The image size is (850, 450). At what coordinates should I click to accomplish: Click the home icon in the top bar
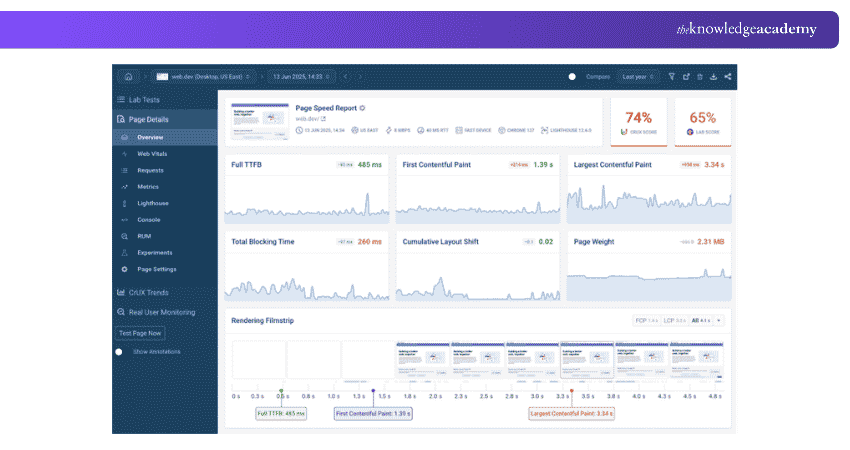128,76
